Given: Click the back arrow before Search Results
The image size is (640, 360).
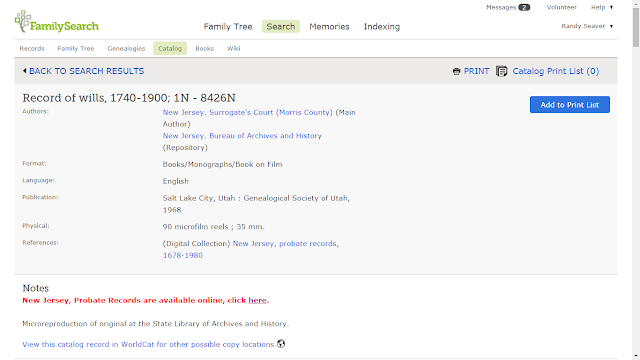Looking at the screenshot, I should point(24,71).
